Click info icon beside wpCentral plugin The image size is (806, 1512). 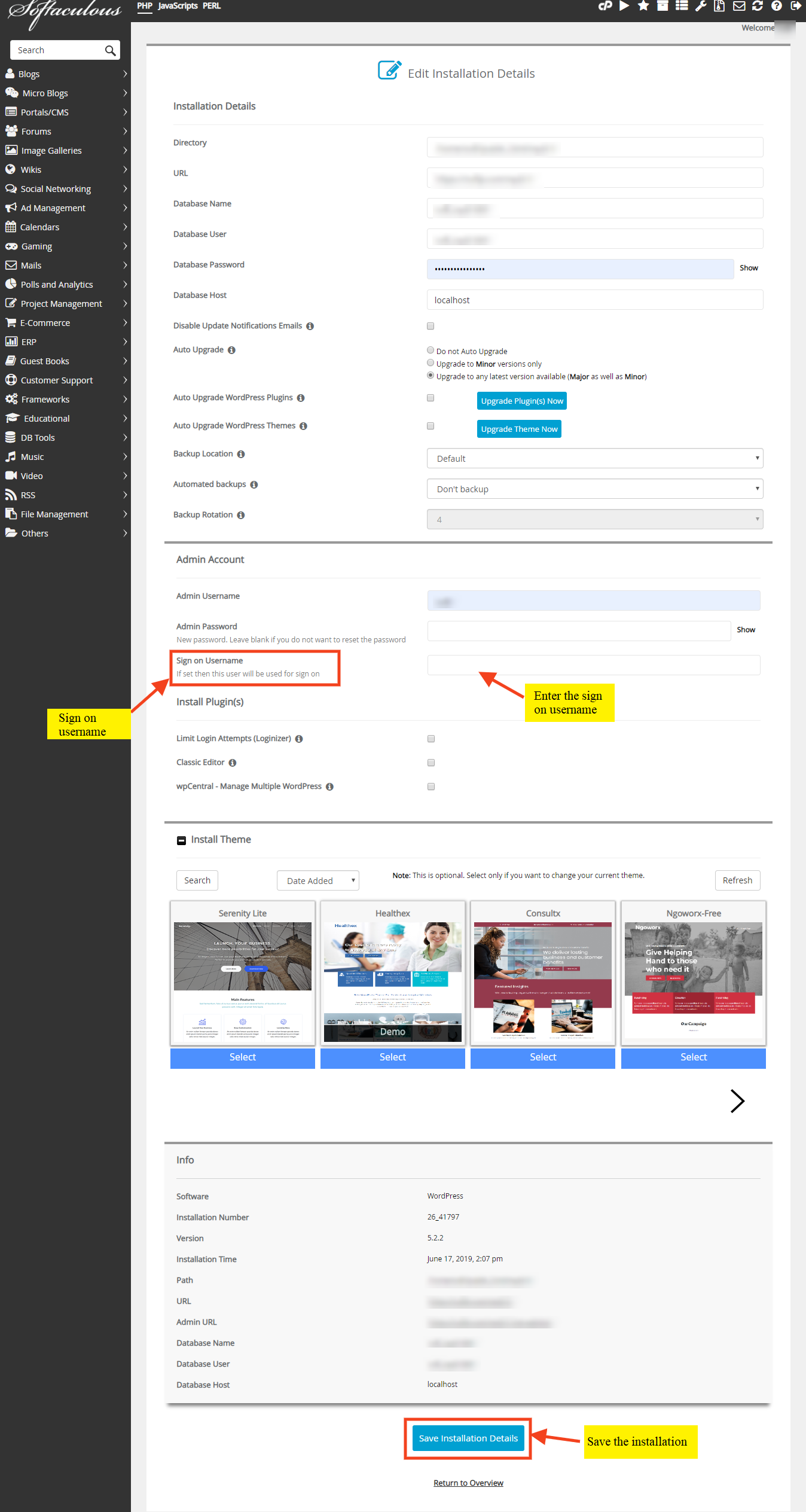(x=329, y=787)
